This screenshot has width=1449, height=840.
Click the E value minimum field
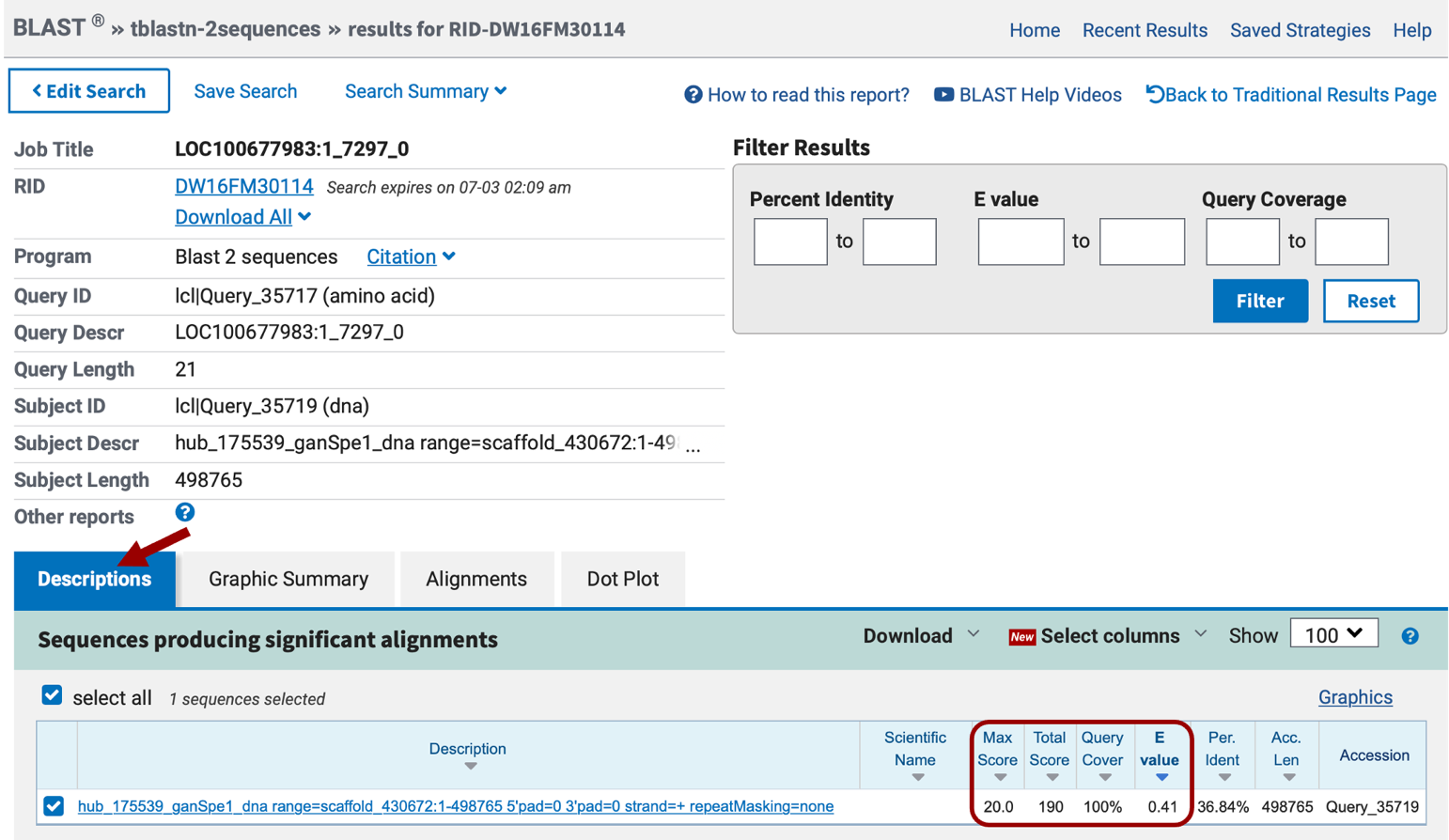[x=1021, y=241]
